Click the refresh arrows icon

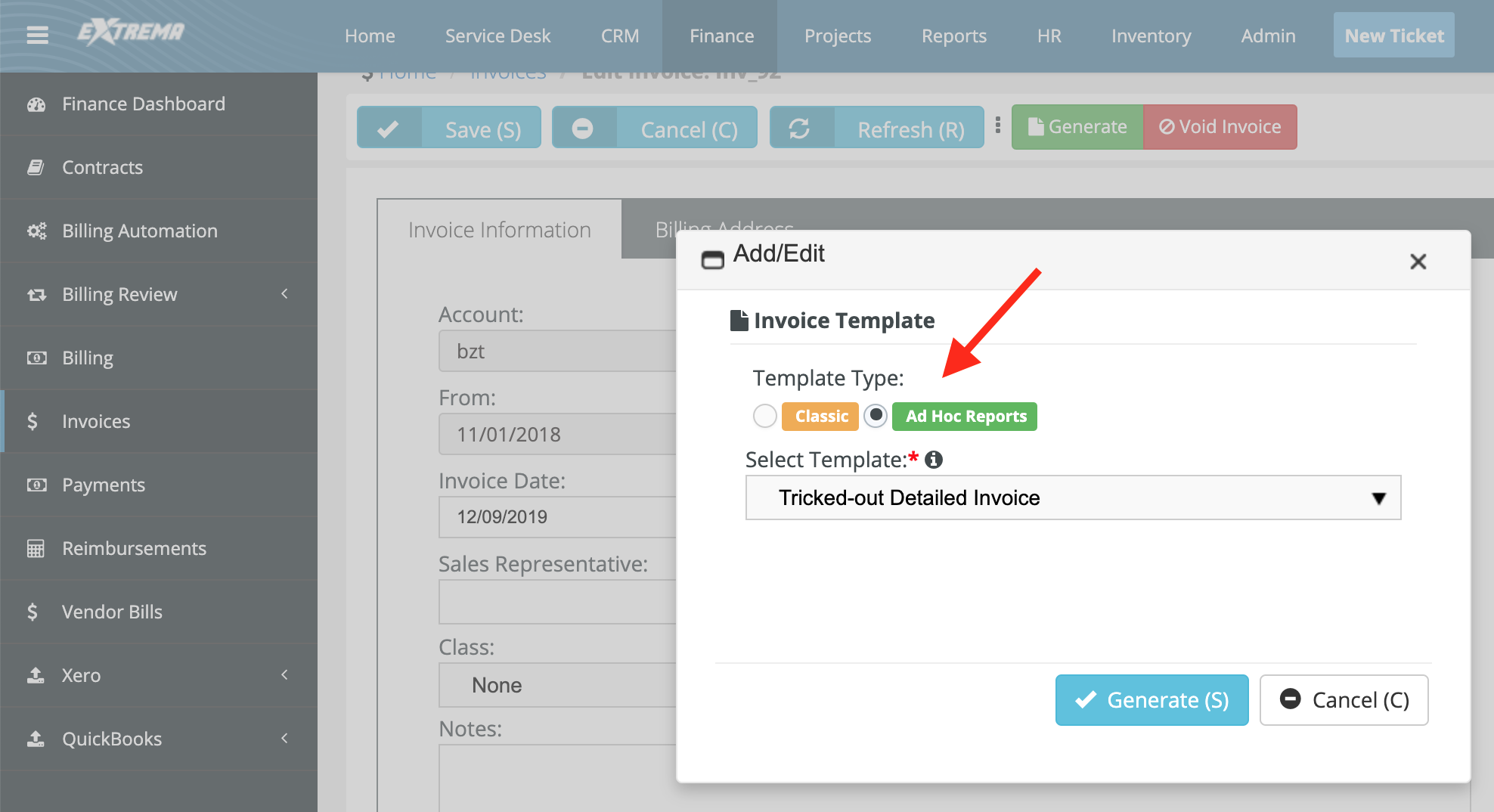coord(800,129)
